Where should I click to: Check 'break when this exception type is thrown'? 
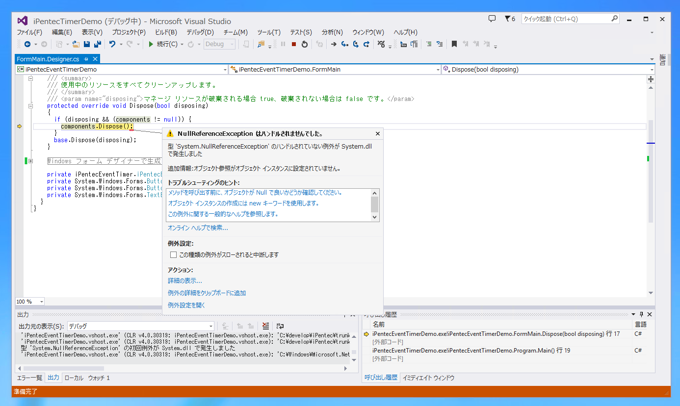click(x=173, y=255)
